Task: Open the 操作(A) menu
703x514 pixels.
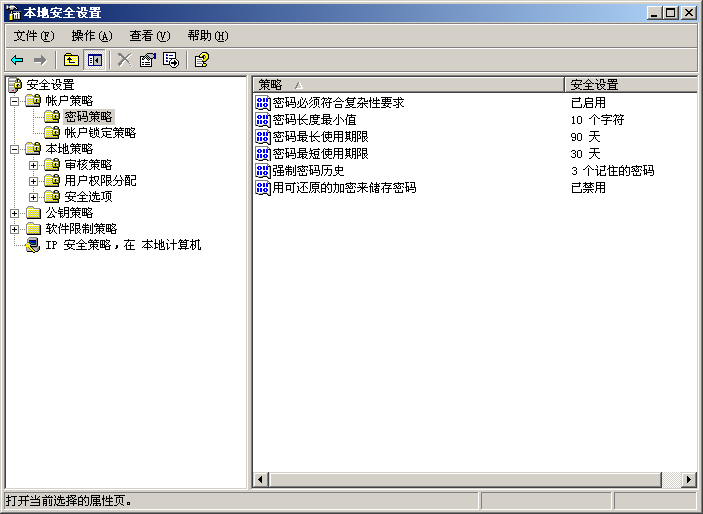Action: tap(92, 35)
